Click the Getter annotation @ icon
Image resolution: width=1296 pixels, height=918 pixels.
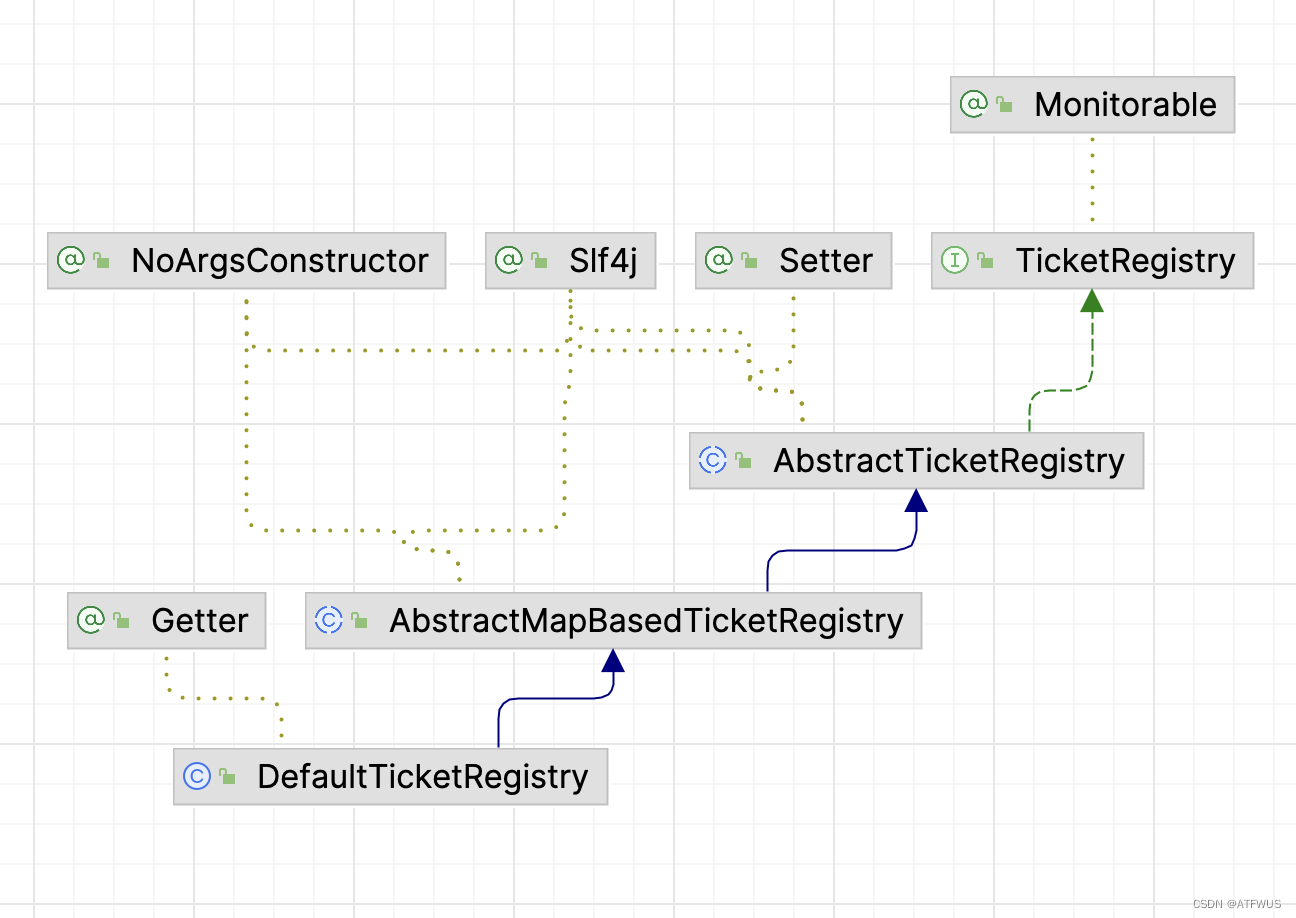[91, 620]
